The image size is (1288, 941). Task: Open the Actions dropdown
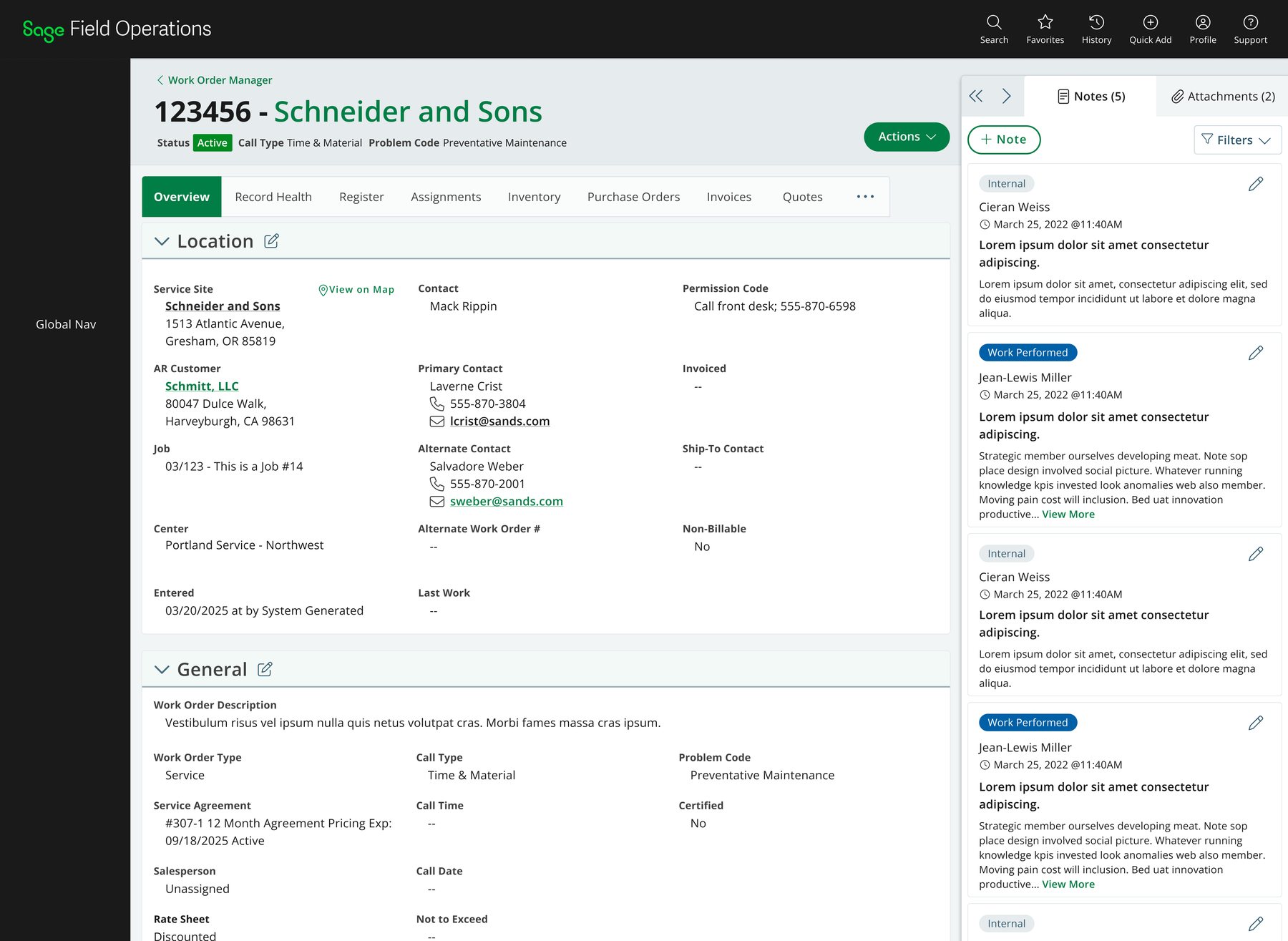coord(907,137)
